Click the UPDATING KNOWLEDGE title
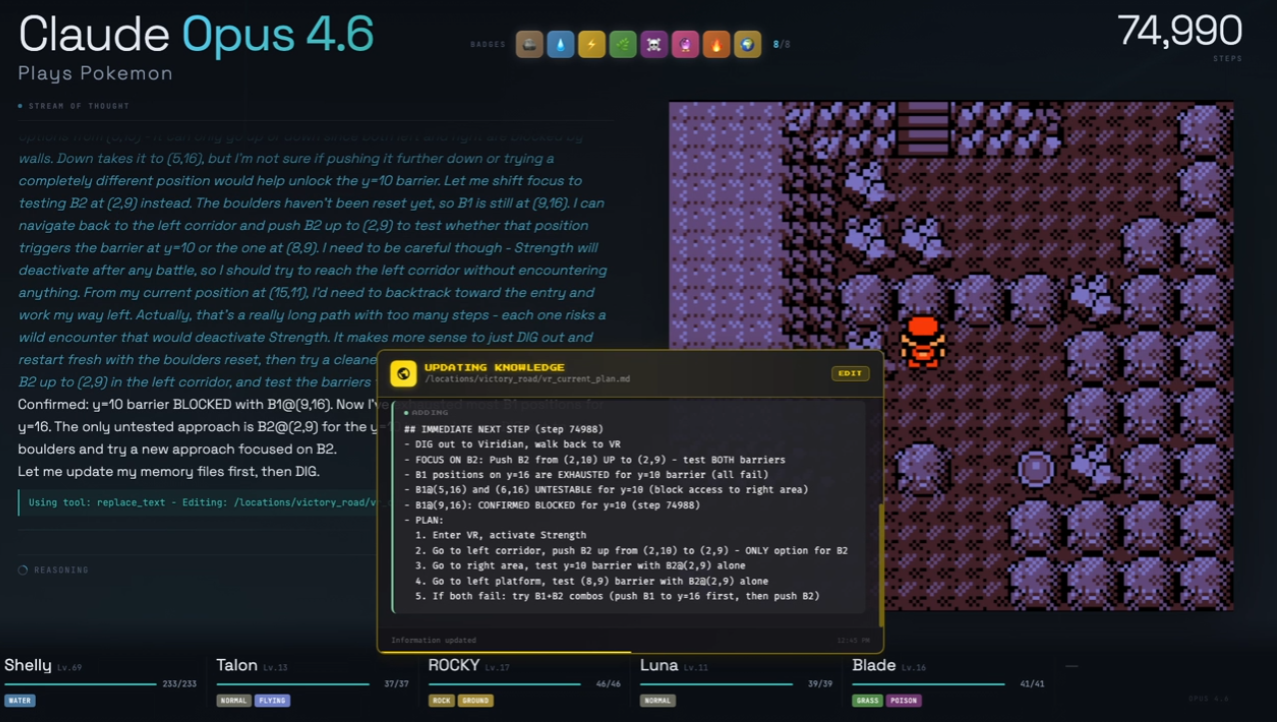 (x=494, y=367)
